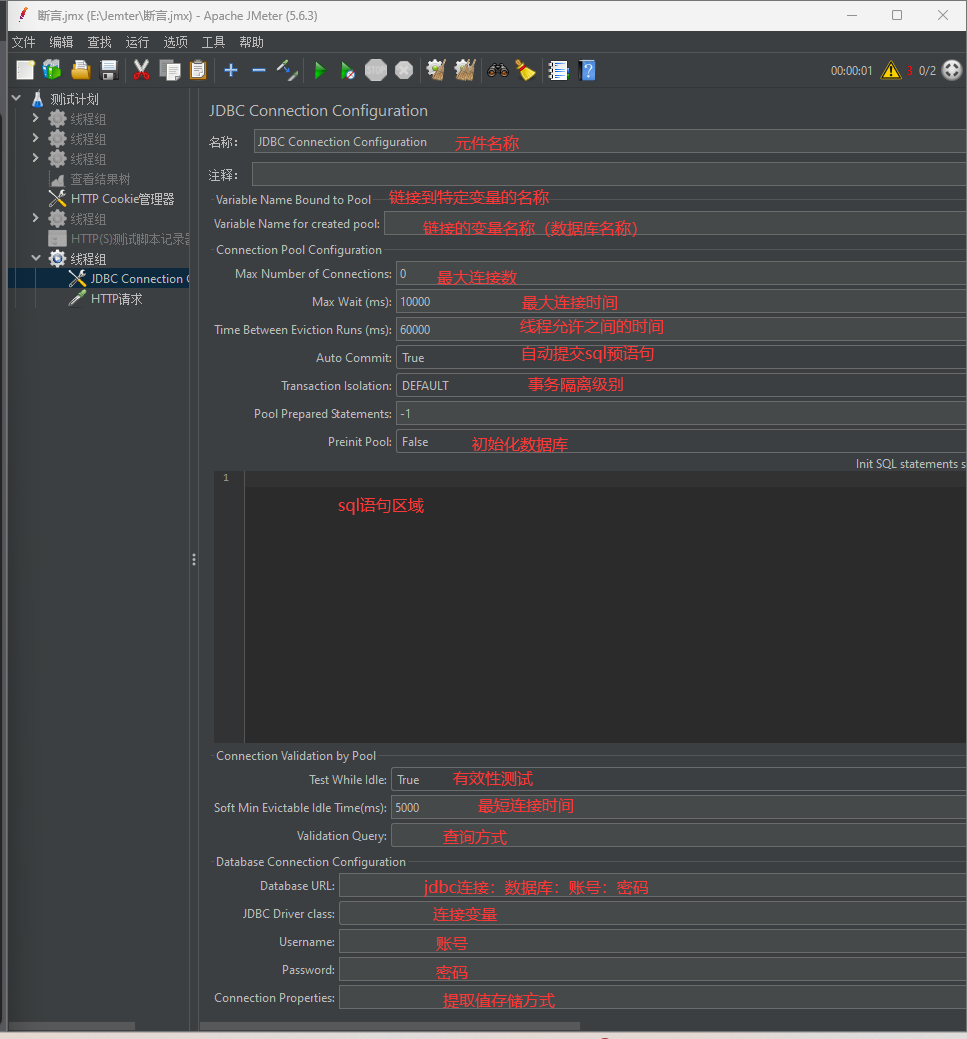Open the Auto Commit combo box
The height and width of the screenshot is (1039, 967).
[681, 357]
